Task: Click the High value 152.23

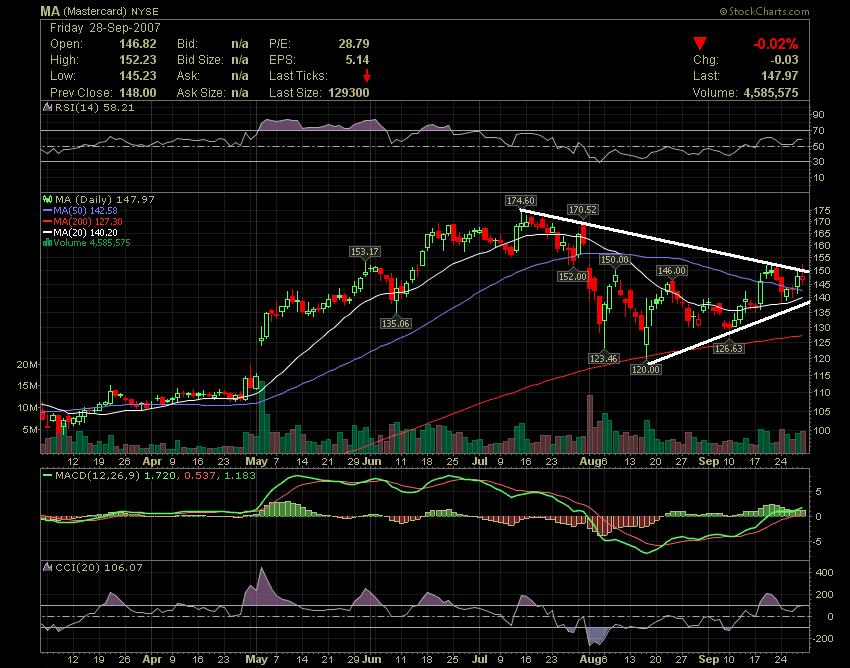Action: [138, 60]
